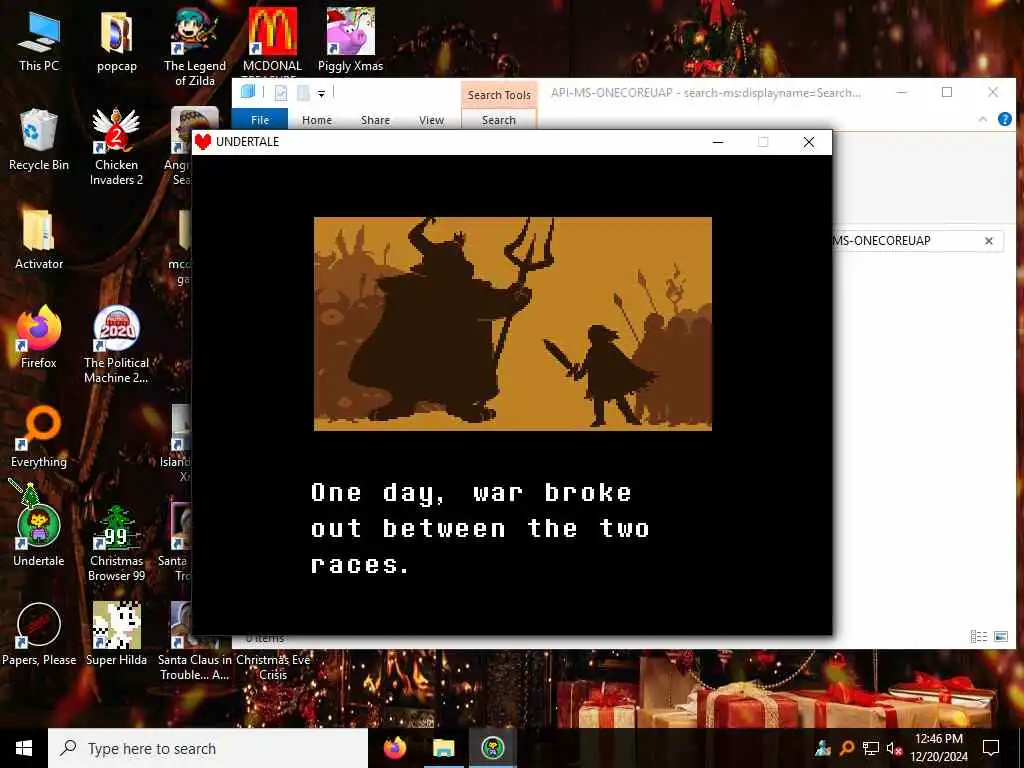This screenshot has height=768, width=1024.
Task: Open network status tray icon
Action: 870,748
